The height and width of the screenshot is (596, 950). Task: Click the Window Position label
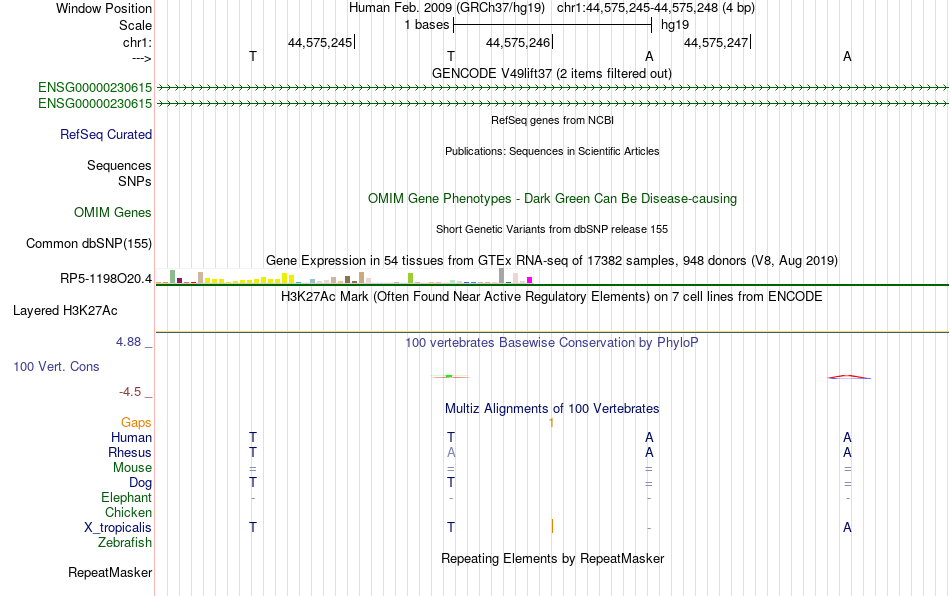coord(104,8)
